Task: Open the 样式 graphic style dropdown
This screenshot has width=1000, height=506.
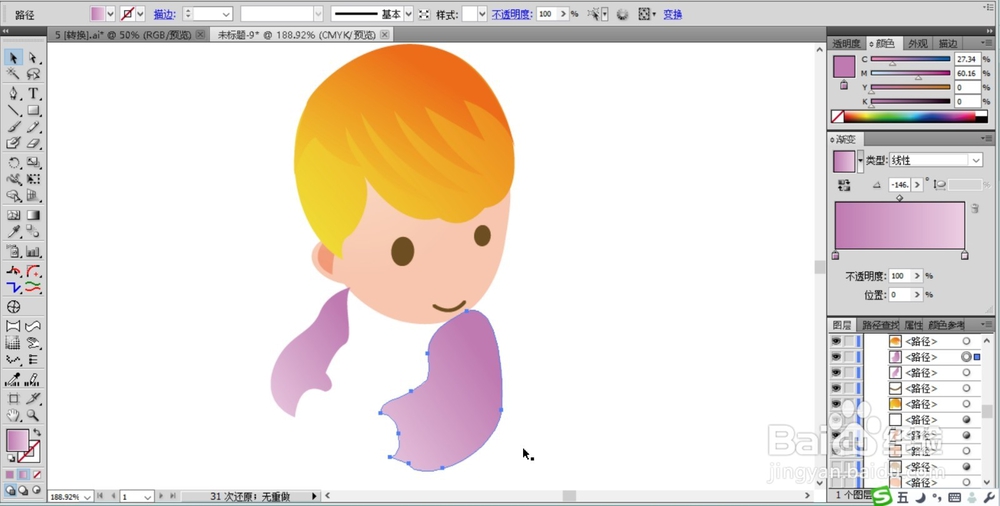Action: (x=482, y=14)
